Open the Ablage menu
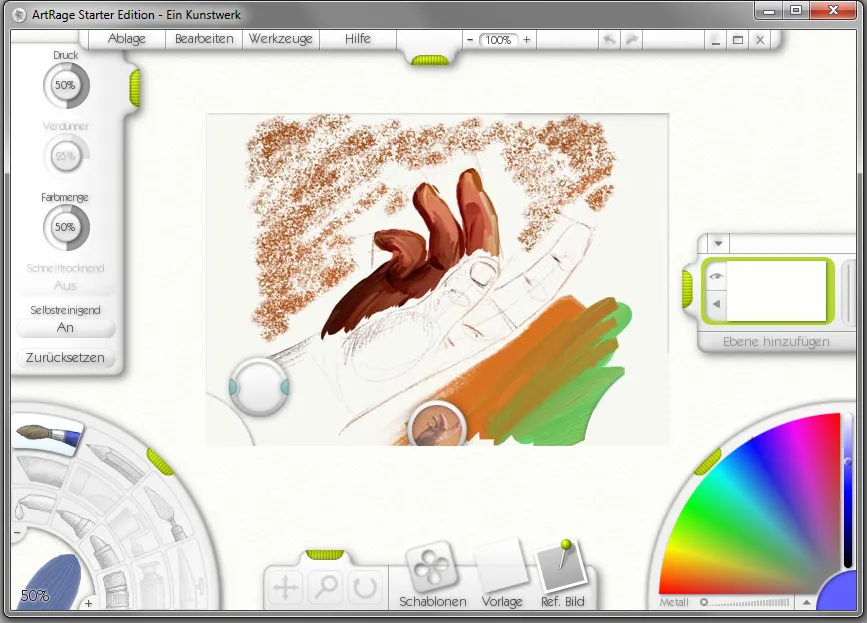867x623 pixels. pyautogui.click(x=127, y=39)
